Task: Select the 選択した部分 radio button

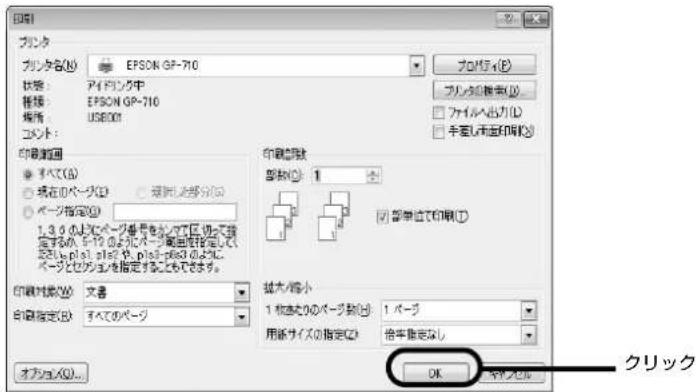Action: [x=142, y=193]
